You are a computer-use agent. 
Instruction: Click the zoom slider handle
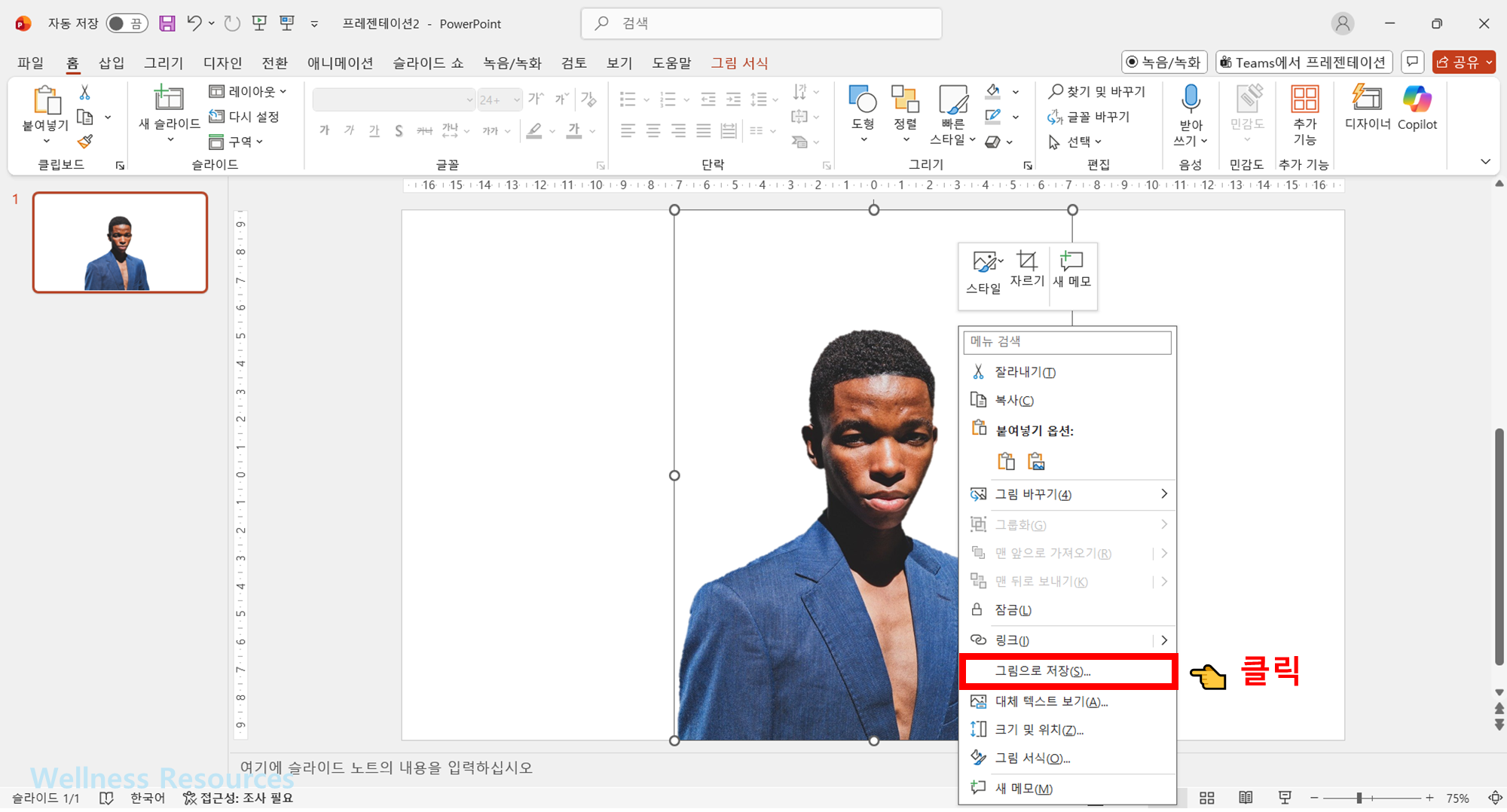click(1359, 798)
